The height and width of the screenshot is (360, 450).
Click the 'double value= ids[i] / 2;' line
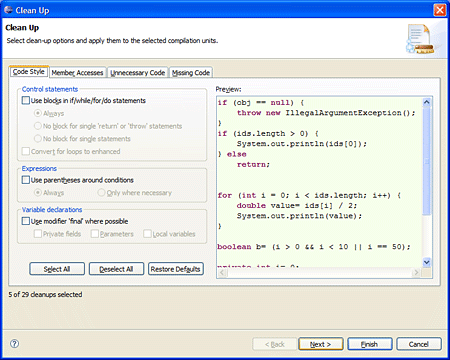click(x=297, y=206)
